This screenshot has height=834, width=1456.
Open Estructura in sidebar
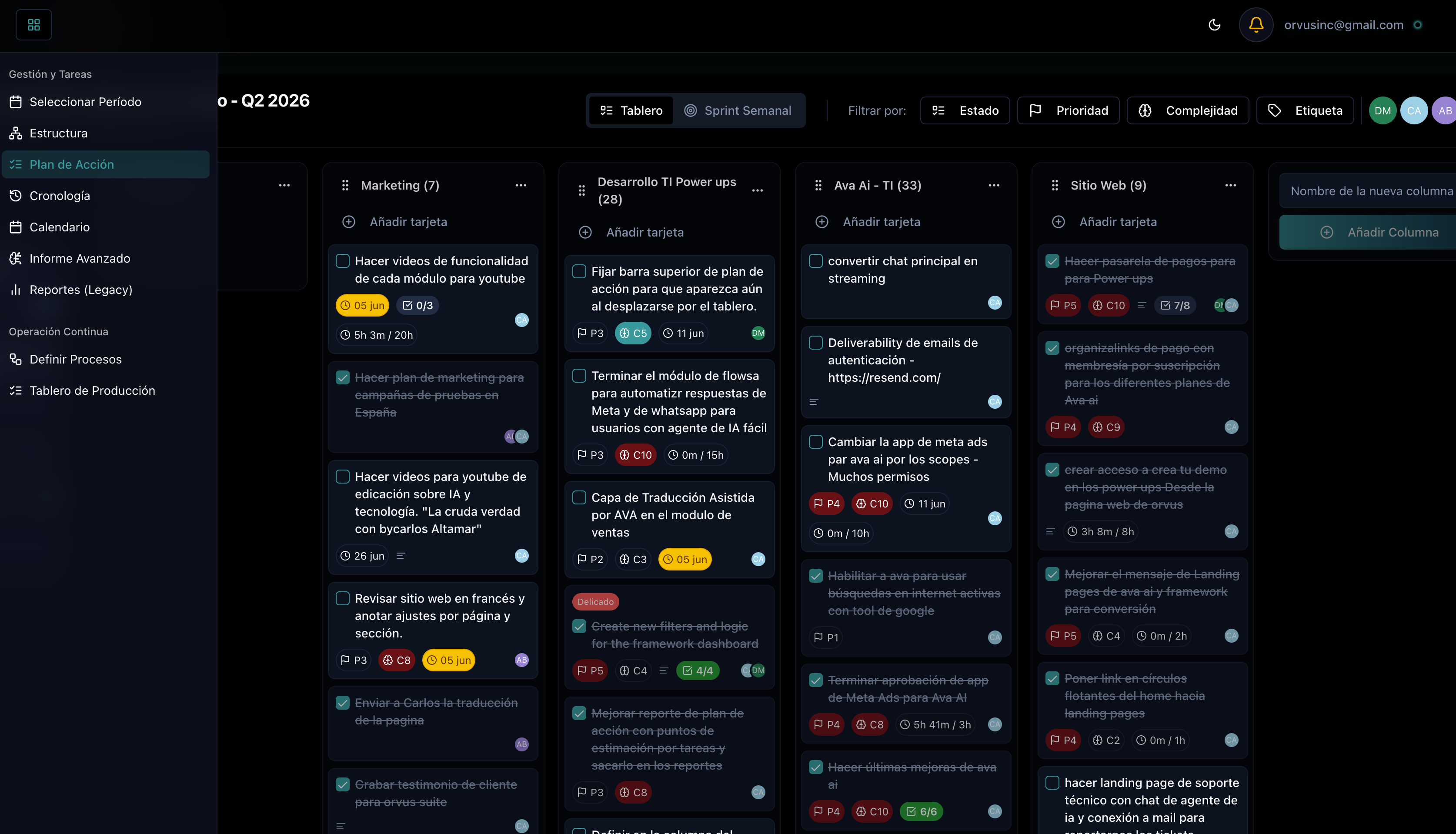tap(106, 133)
